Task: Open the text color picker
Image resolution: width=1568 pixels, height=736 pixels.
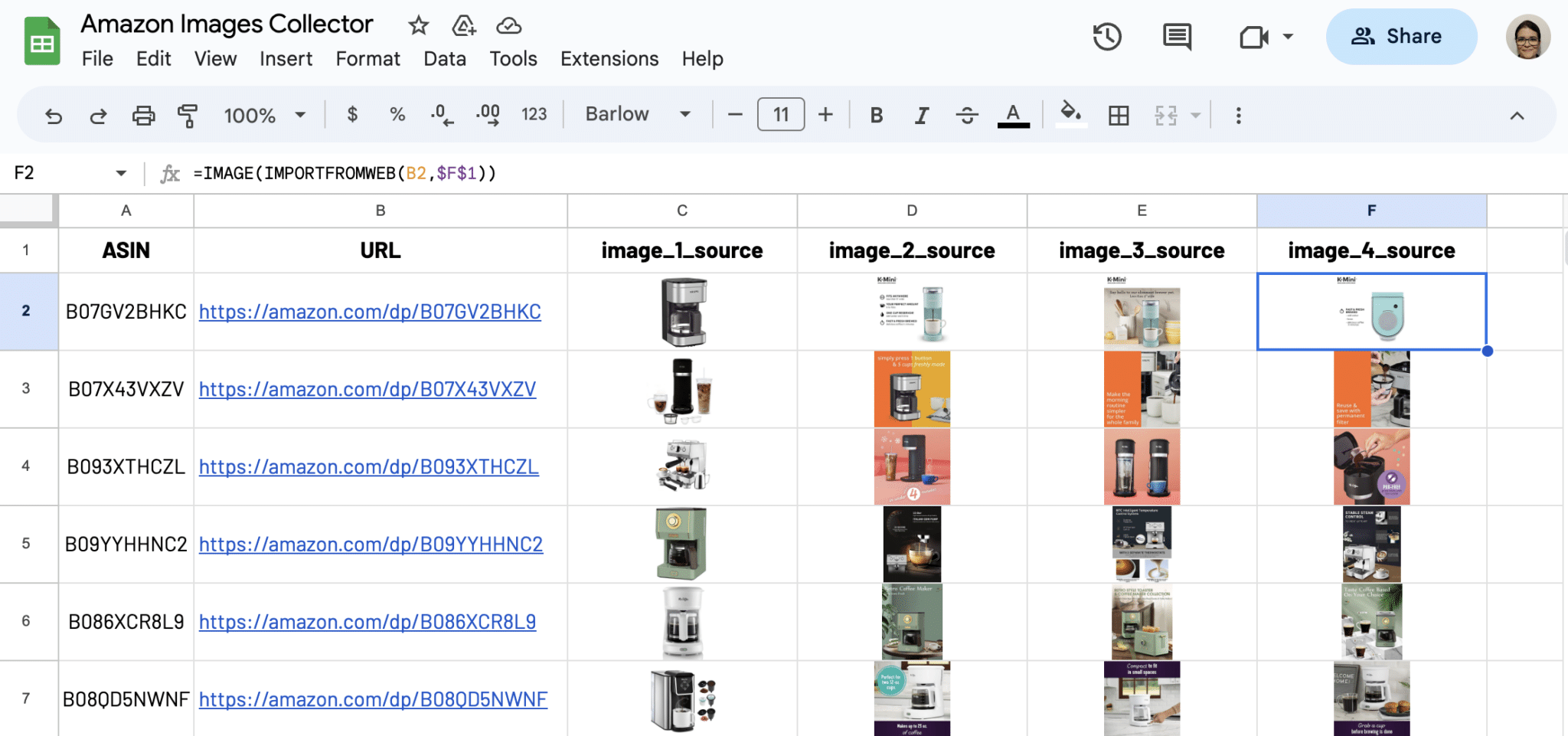Action: [x=1012, y=115]
